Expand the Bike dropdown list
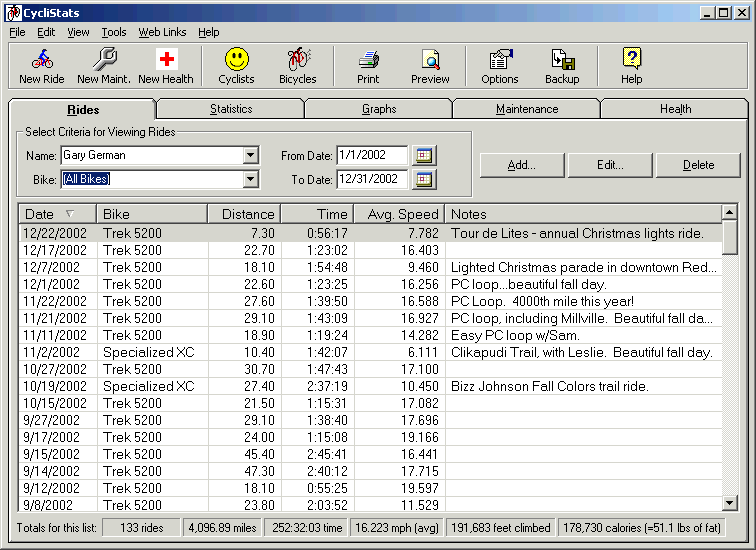Screen dimensions: 756x550 click(x=250, y=179)
